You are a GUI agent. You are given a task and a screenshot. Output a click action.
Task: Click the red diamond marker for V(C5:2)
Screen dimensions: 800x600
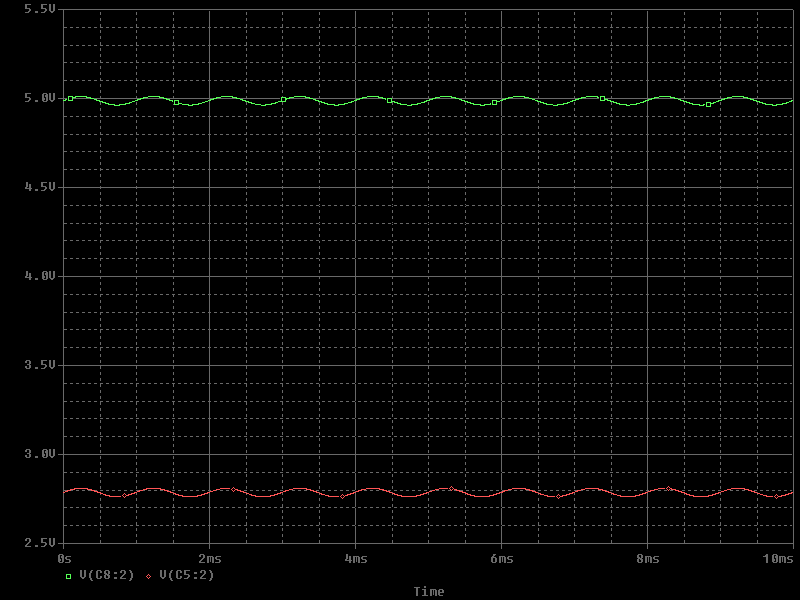click(148, 577)
